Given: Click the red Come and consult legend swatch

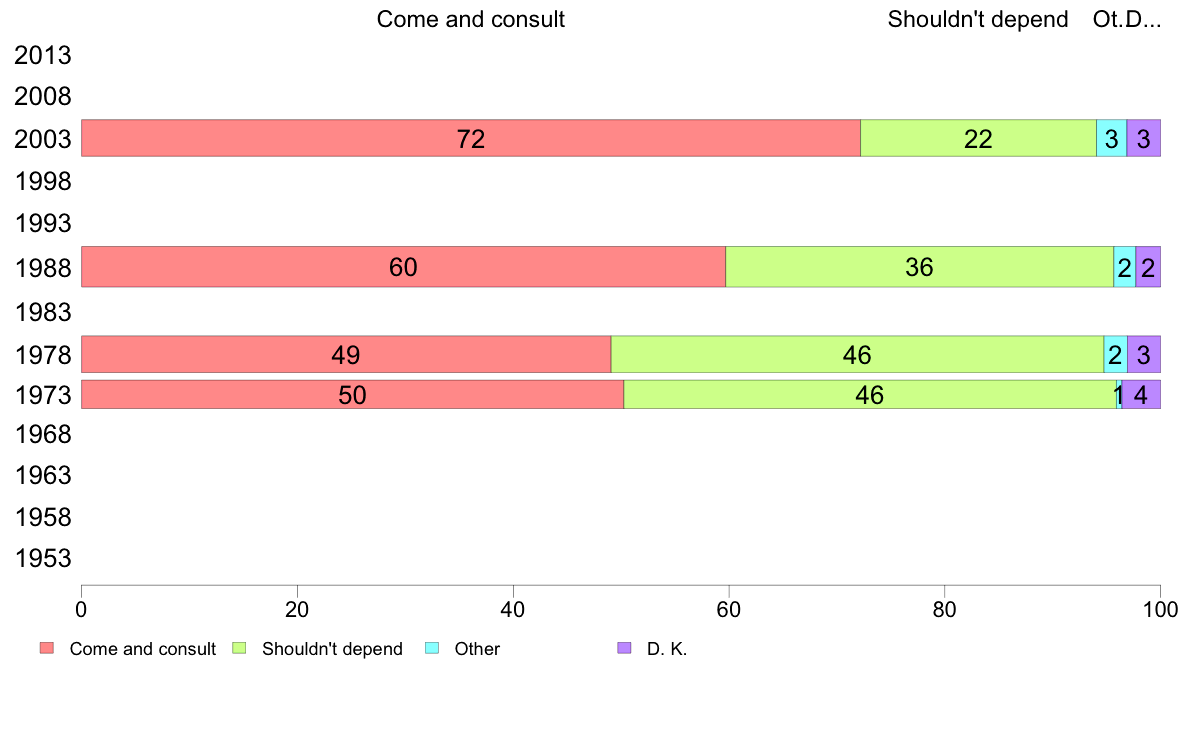Looking at the screenshot, I should pos(47,648).
